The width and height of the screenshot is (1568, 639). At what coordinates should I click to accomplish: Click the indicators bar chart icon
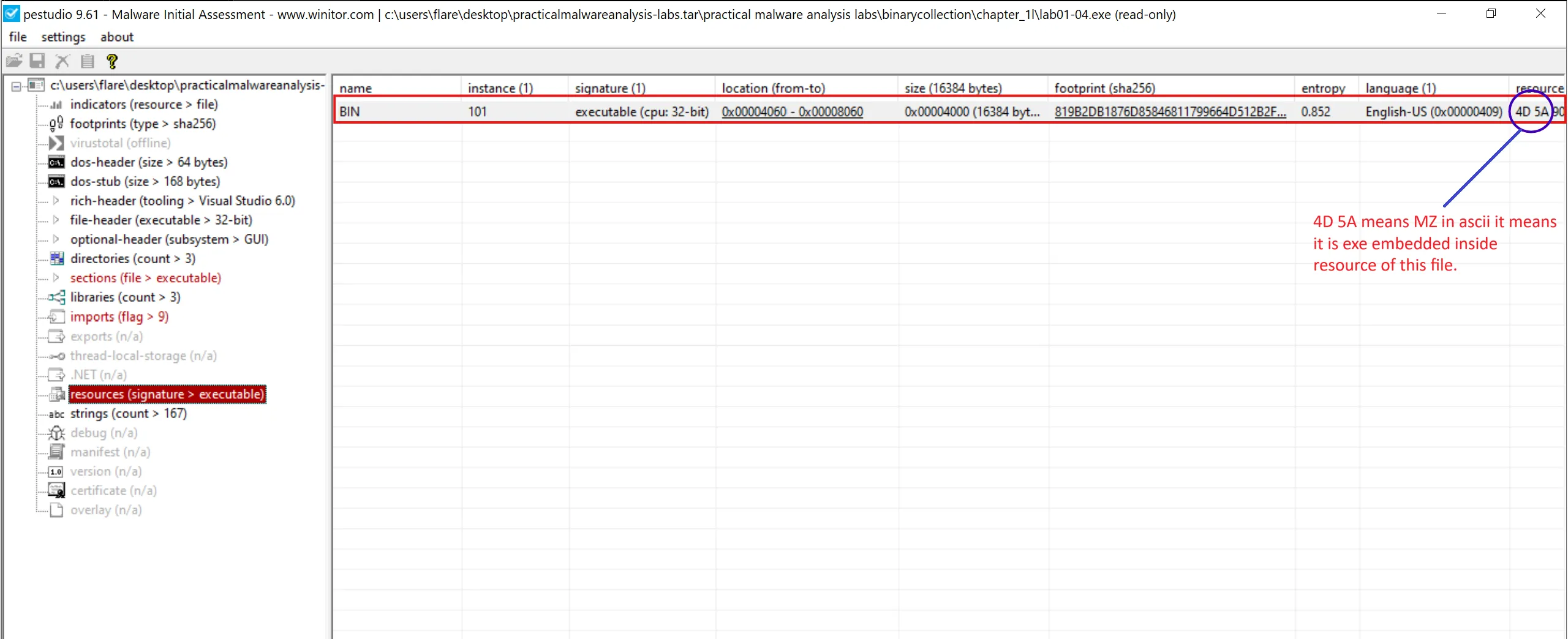(56, 105)
